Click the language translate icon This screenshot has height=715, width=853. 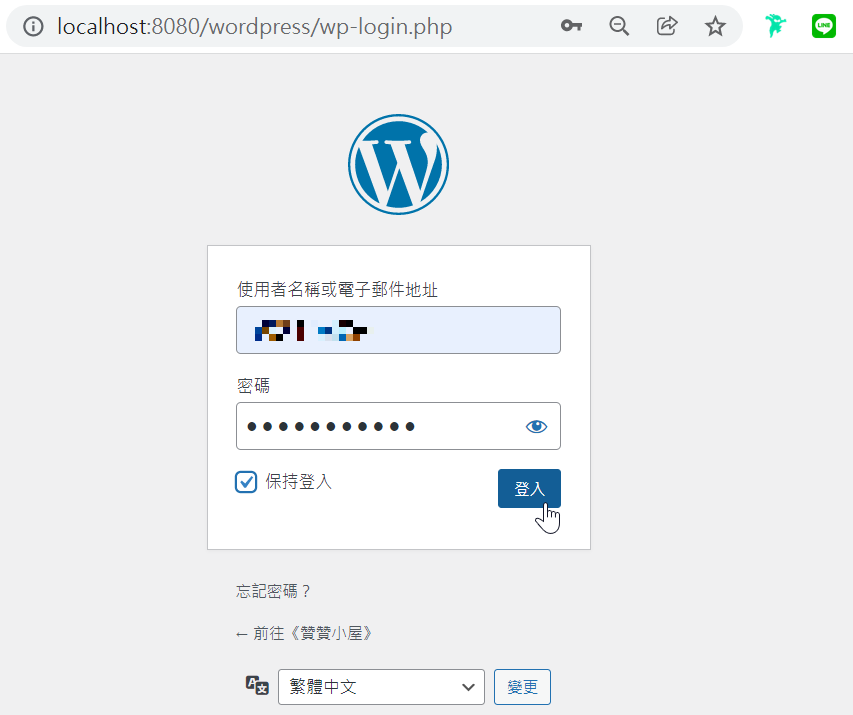click(257, 685)
